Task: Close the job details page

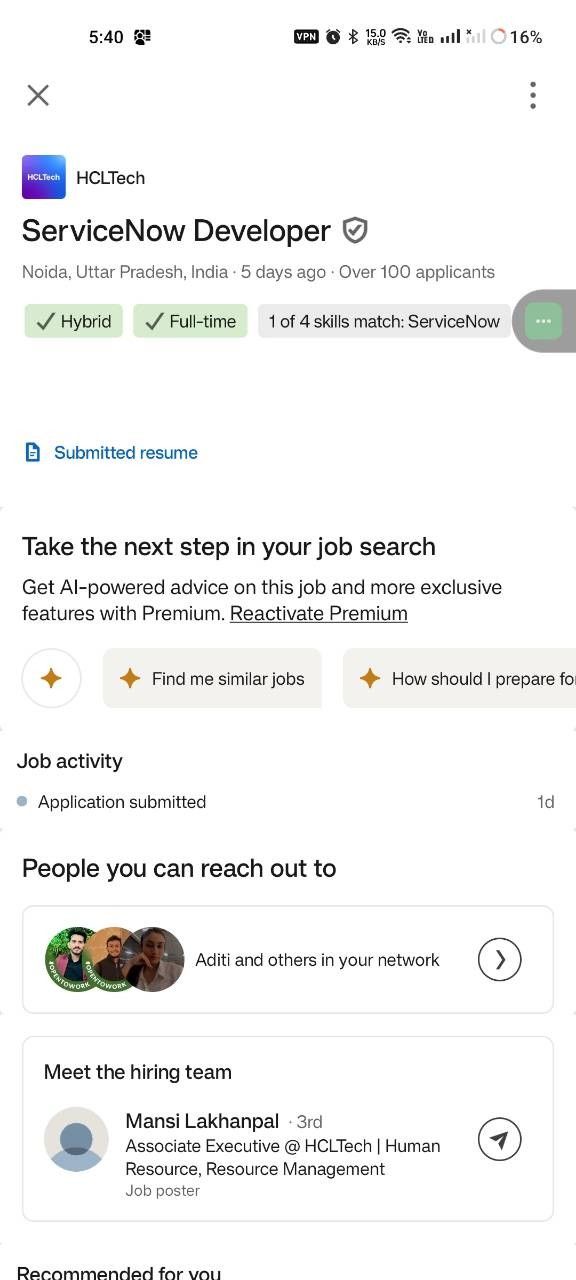Action: 38,95
